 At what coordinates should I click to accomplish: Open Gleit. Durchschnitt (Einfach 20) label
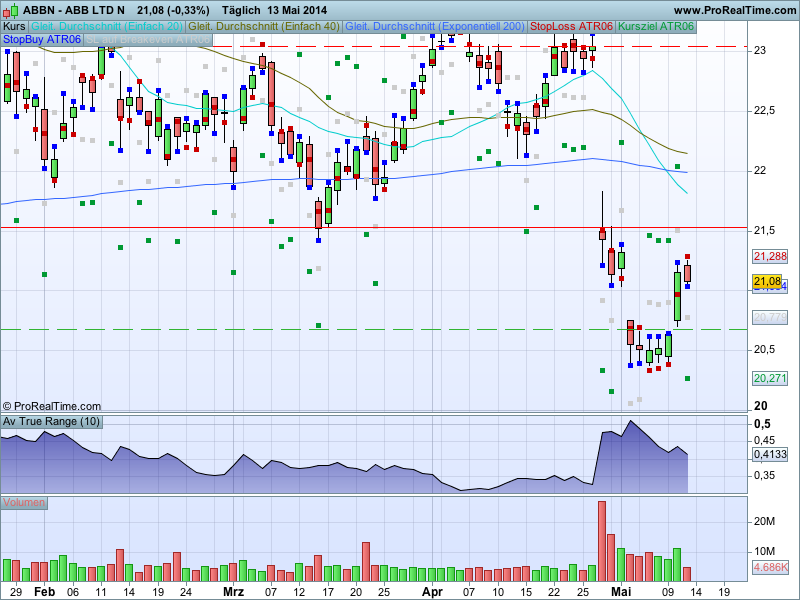[x=107, y=27]
